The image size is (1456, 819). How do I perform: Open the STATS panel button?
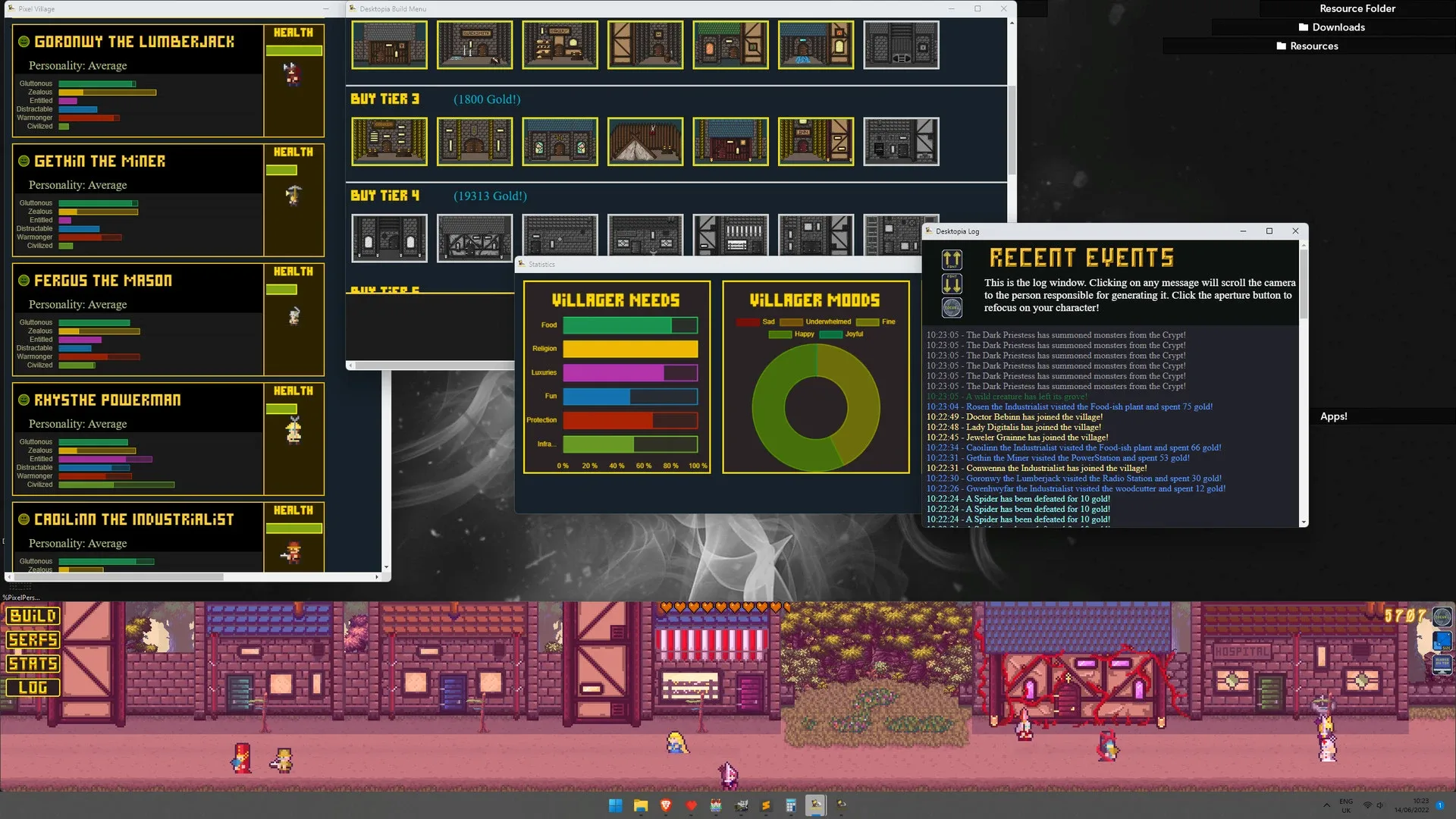point(33,664)
